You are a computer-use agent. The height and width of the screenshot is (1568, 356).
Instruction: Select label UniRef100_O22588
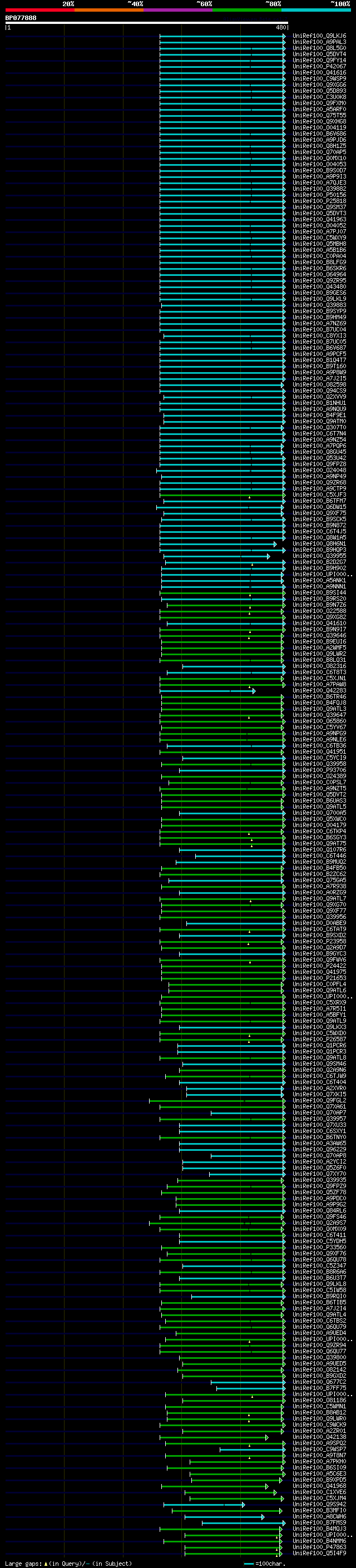pyautogui.click(x=319, y=611)
